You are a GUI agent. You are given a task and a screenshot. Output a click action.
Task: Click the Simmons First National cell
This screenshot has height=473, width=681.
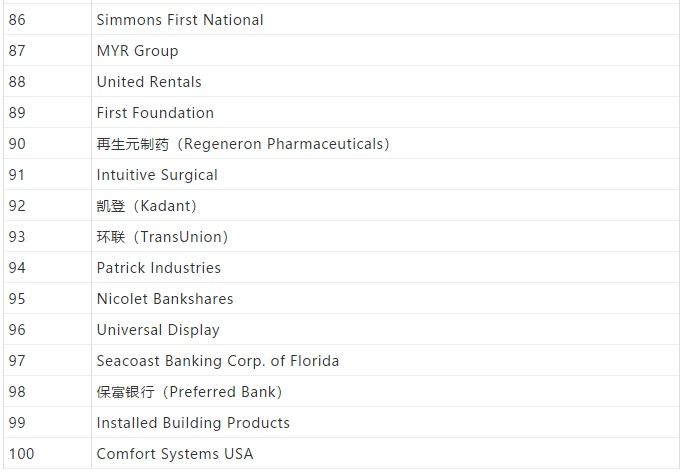pyautogui.click(x=180, y=20)
